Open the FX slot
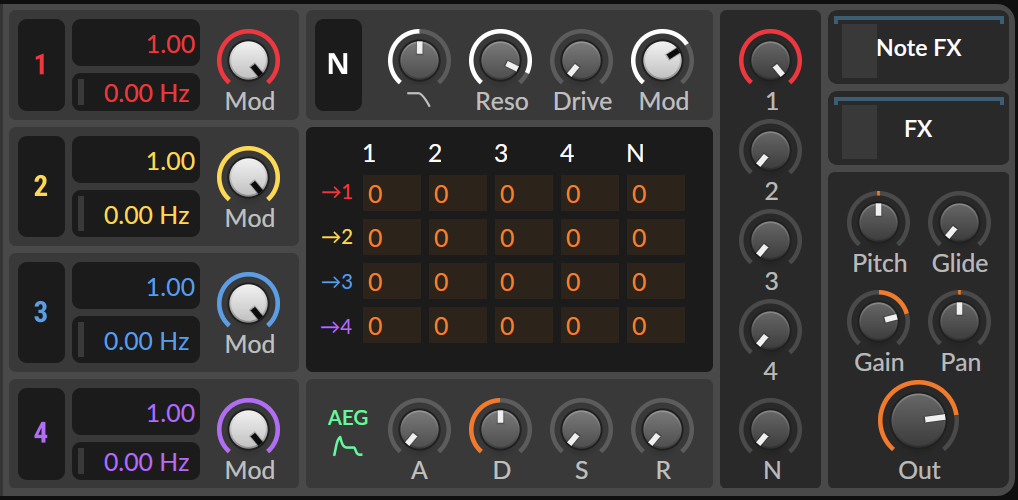The height and width of the screenshot is (500, 1018). point(919,129)
